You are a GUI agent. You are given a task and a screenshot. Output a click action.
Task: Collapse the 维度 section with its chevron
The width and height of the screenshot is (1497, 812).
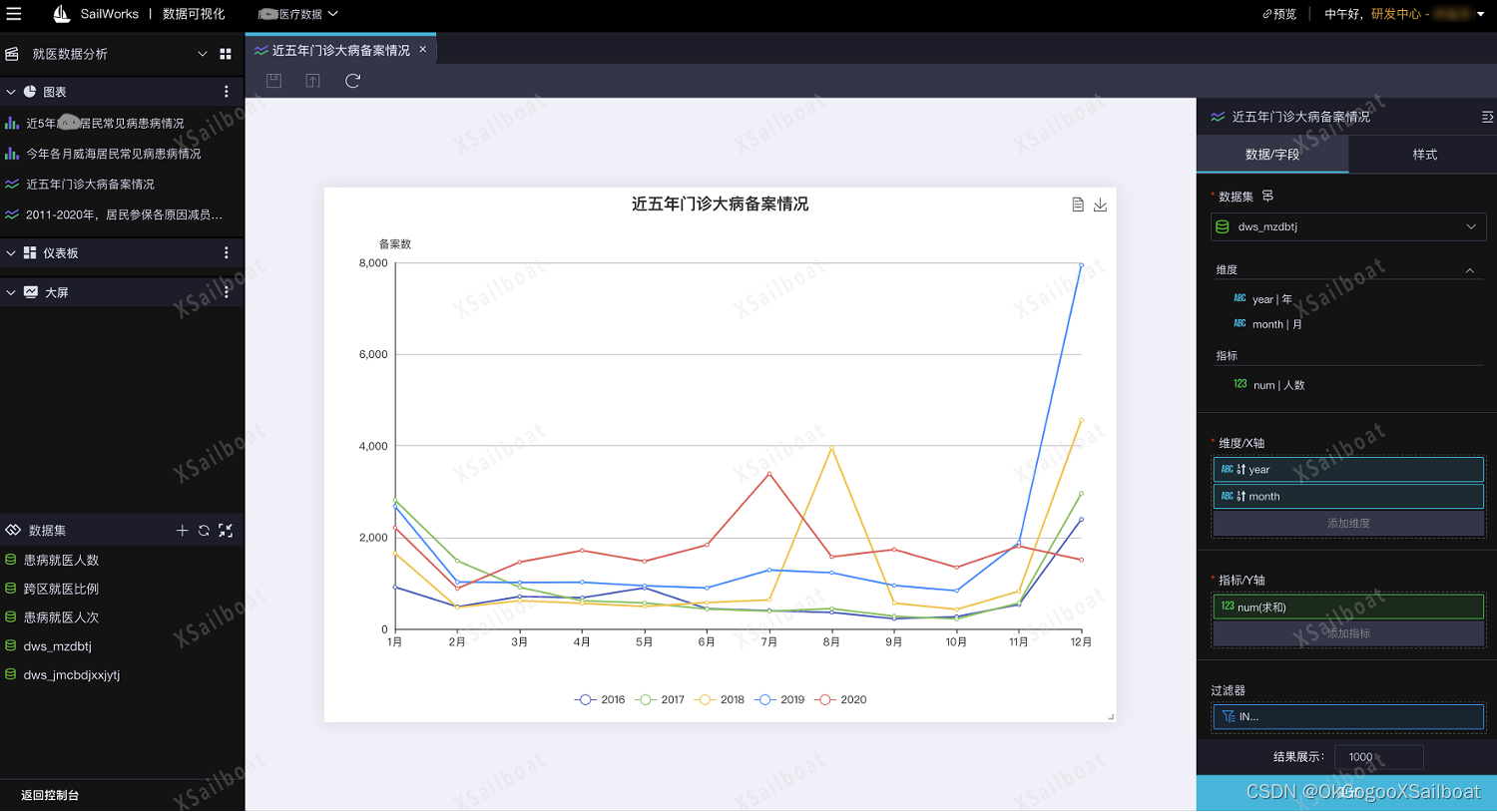tap(1470, 269)
